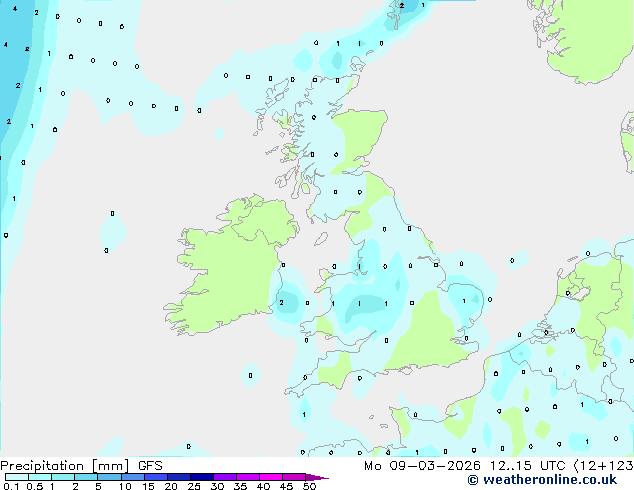Select the 0.1–0.5 mm legend color box
This screenshot has width=634, height=490.
pyautogui.click(x=17, y=477)
